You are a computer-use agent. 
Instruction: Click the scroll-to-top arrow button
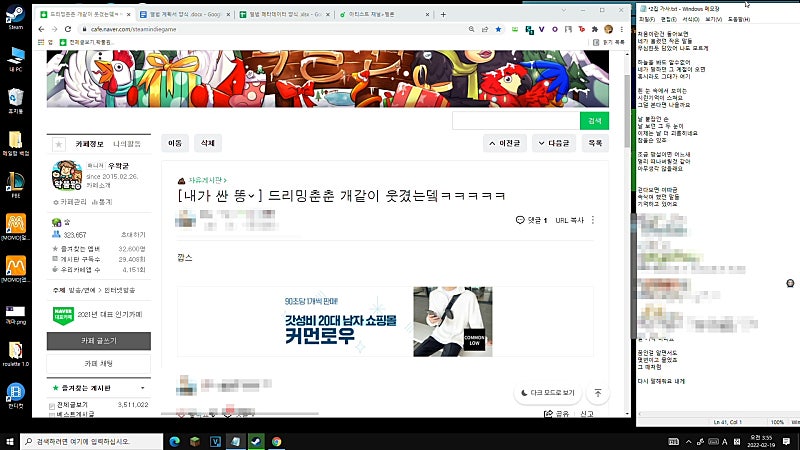pos(597,393)
